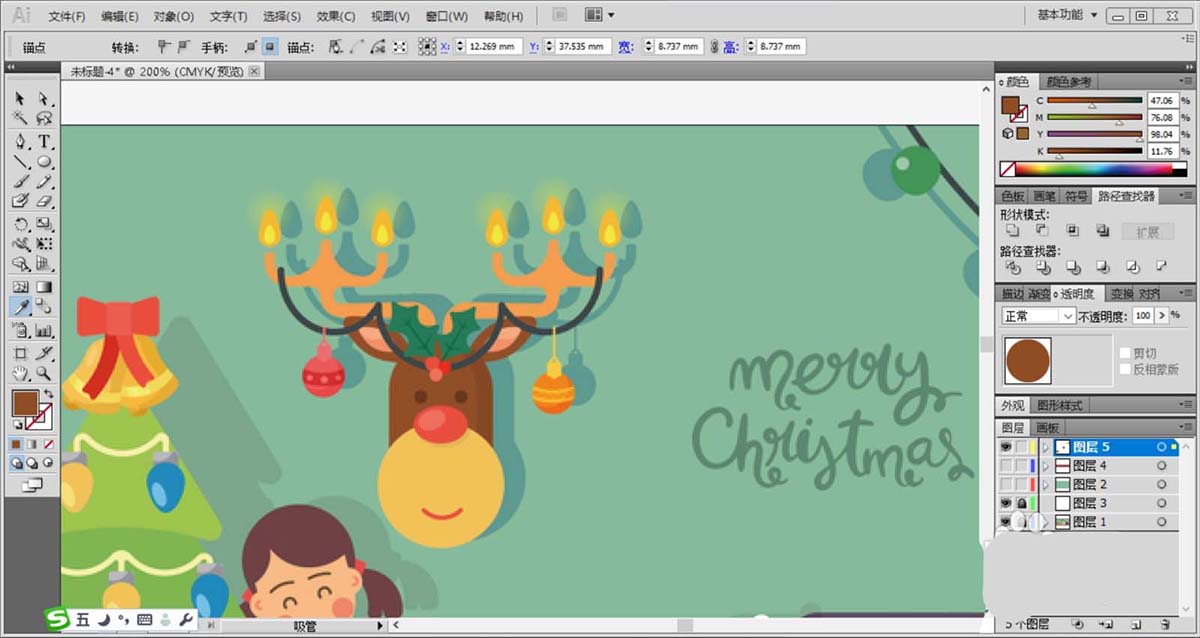1200x638 pixels.
Task: Select the Lasso tool
Action: [x=44, y=119]
